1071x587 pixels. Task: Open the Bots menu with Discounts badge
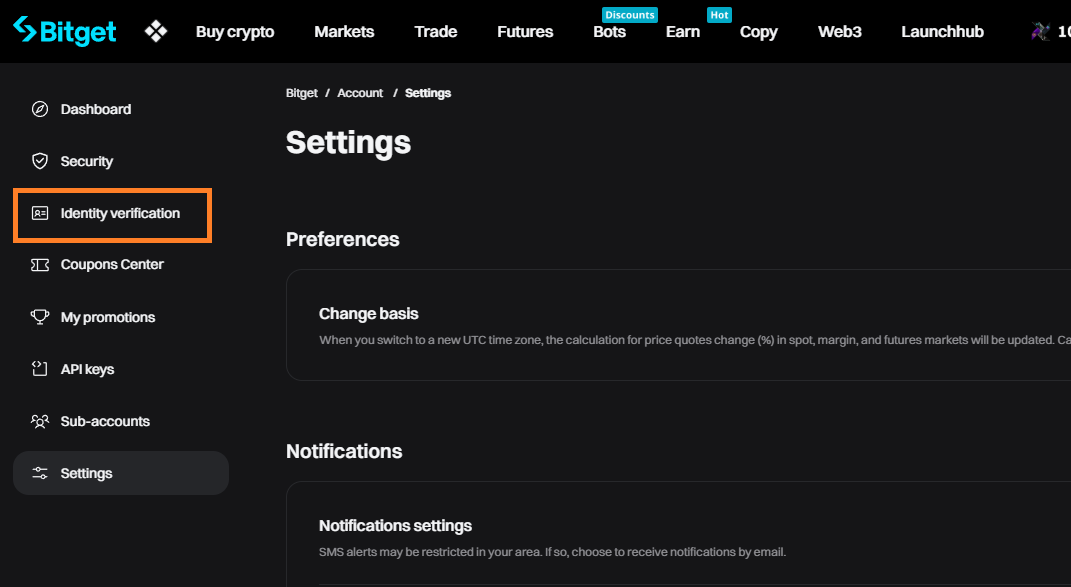point(609,31)
